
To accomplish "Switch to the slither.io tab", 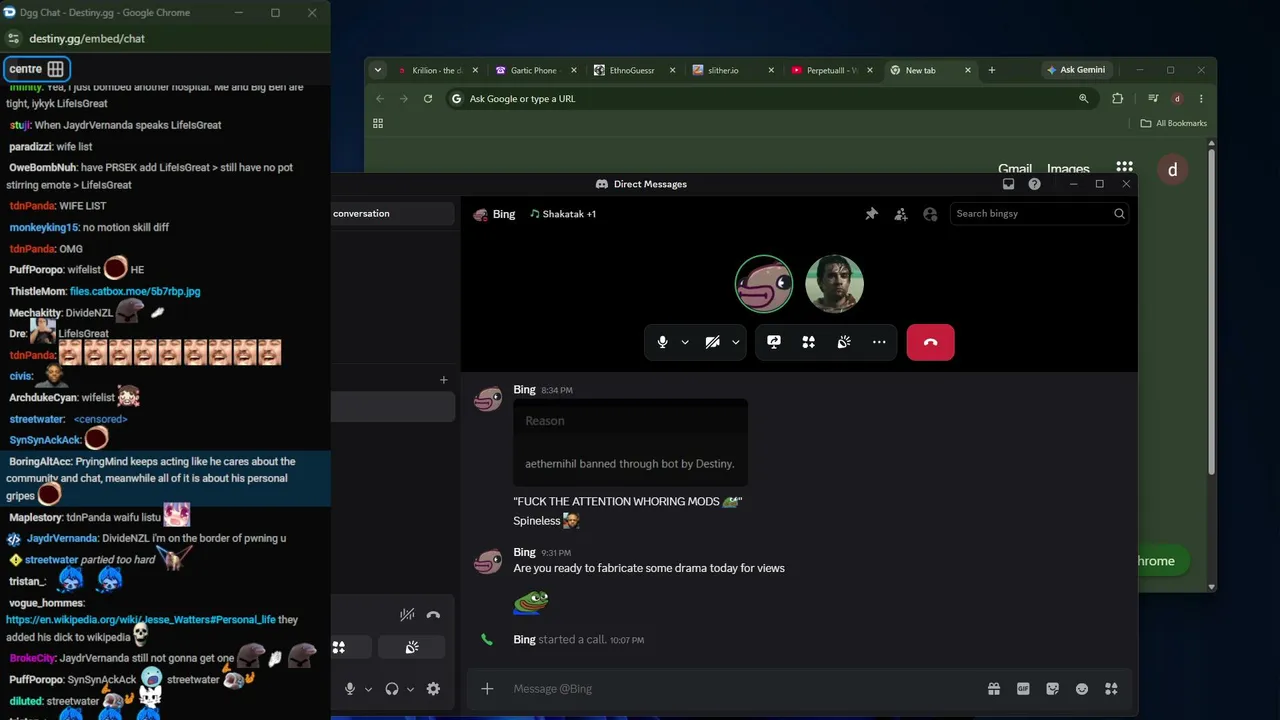I will tap(730, 70).
